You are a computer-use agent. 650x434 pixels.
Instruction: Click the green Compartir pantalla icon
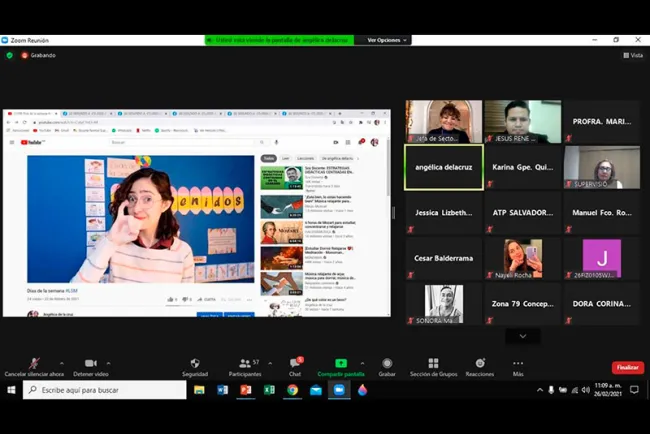click(340, 364)
